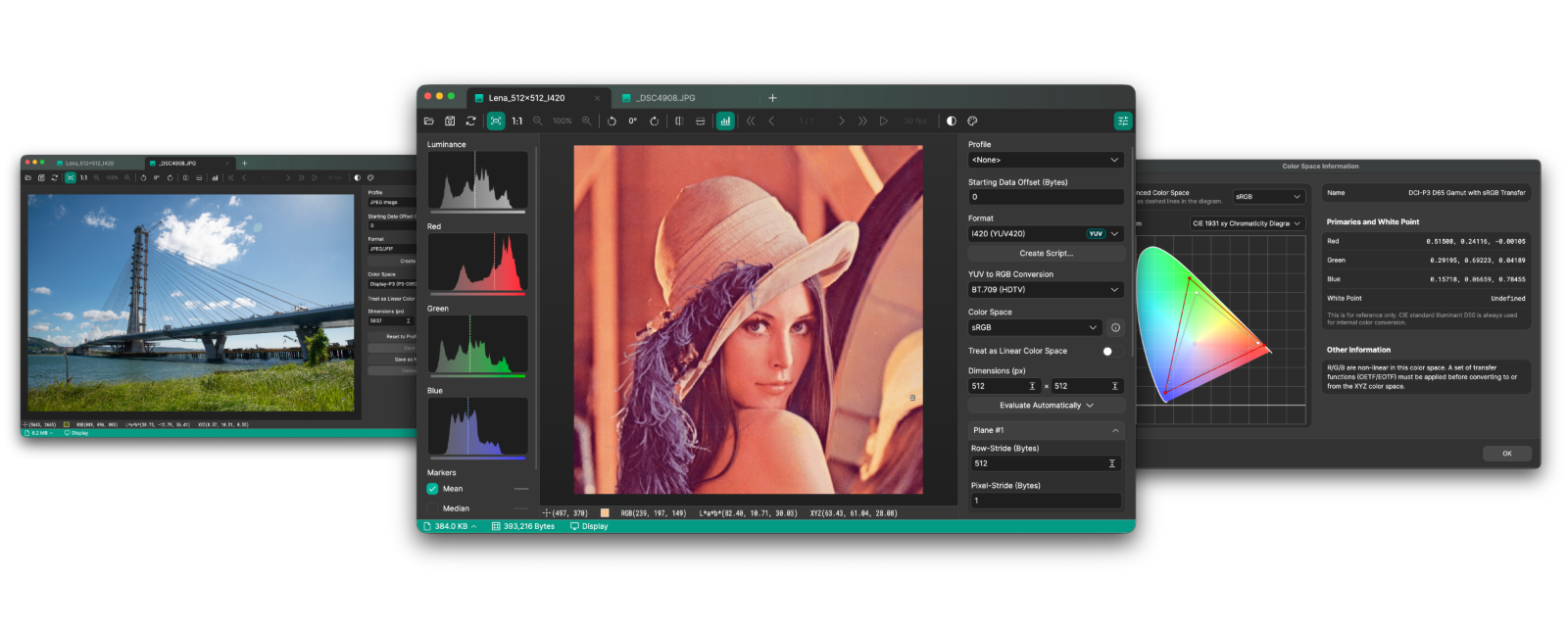Viewport: 1568px width, 627px height.
Task: Add new tab in left window
Action: (244, 164)
